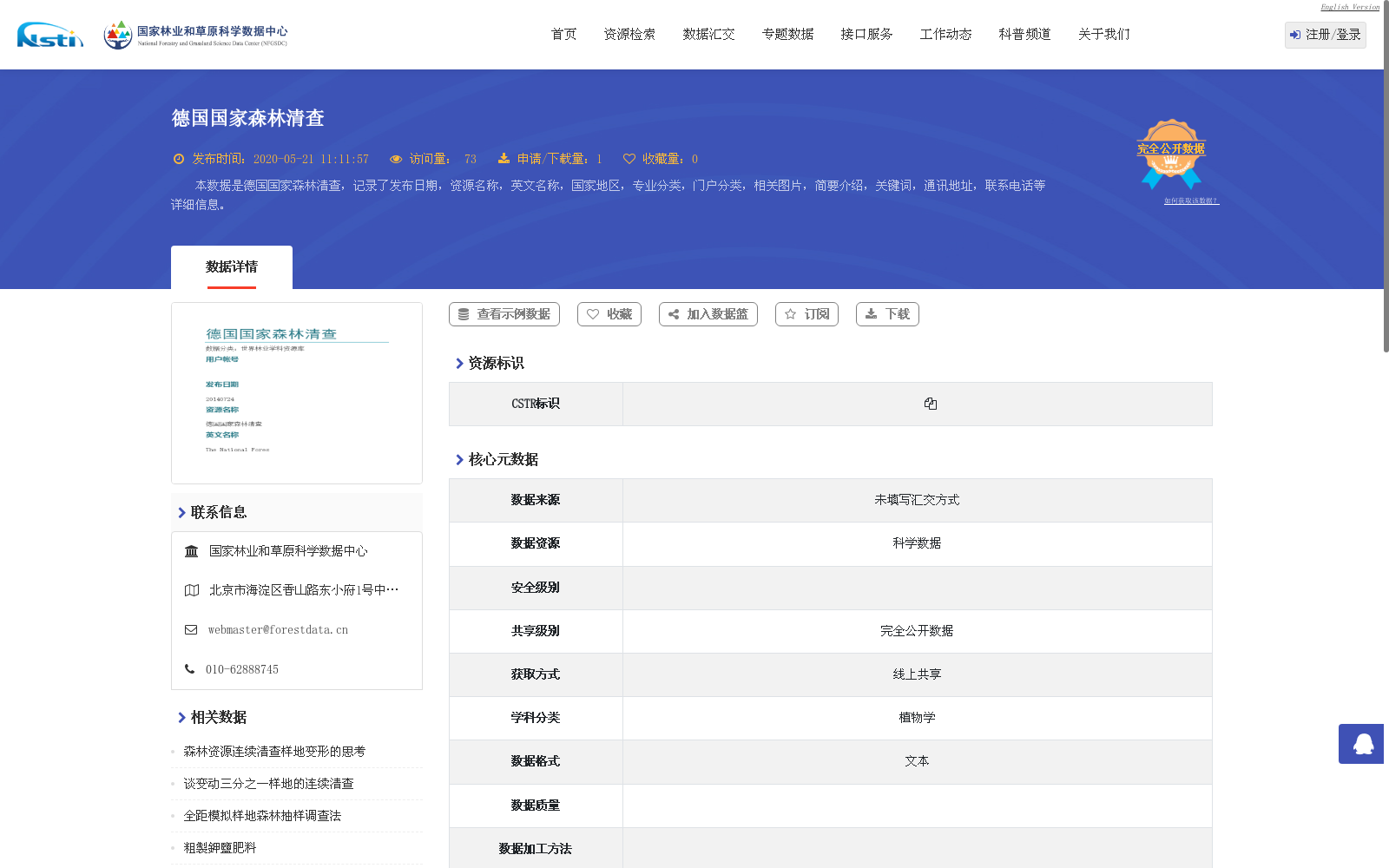
Task: Open the 资源检索 menu item
Action: 630,34
